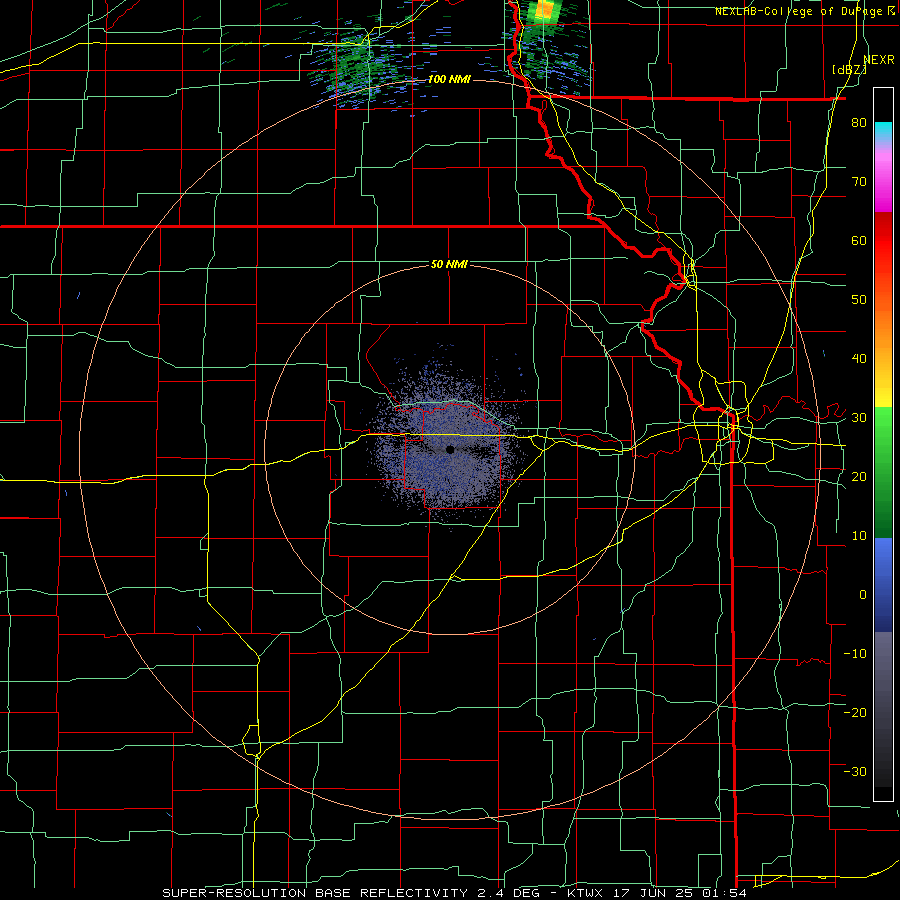Click the 20 value on the dBZ scale
900x900 pixels.
coord(859,476)
